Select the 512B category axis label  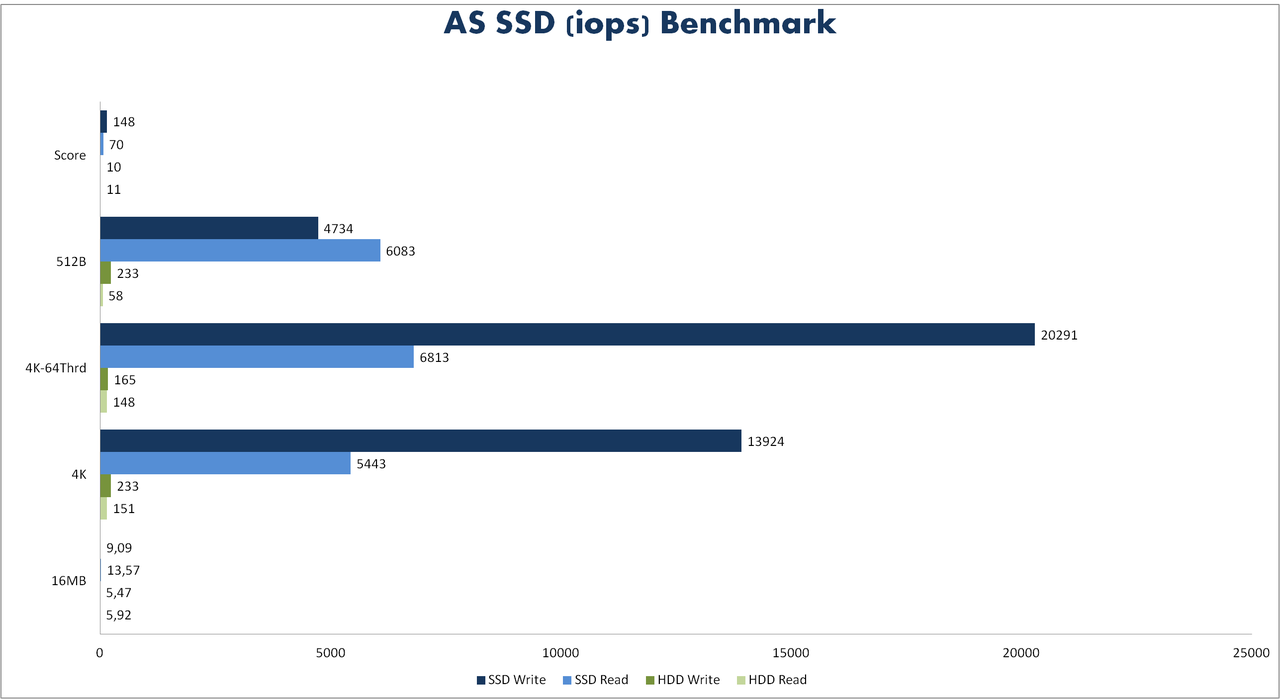(71, 262)
